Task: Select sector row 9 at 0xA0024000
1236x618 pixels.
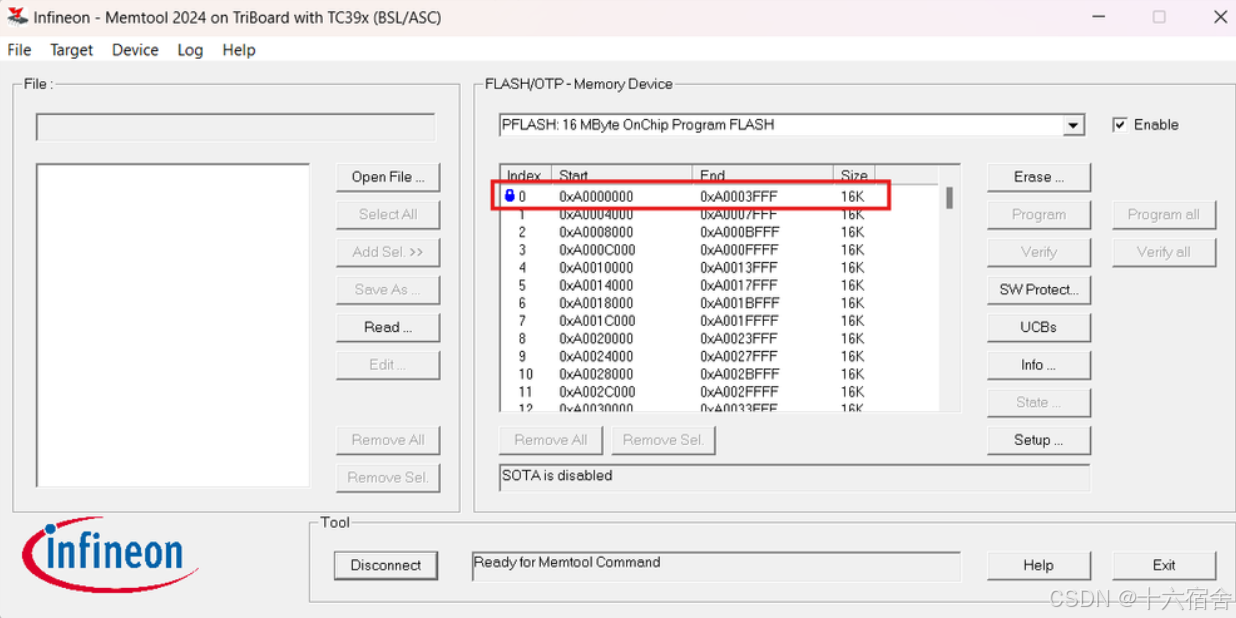Action: tap(720, 356)
